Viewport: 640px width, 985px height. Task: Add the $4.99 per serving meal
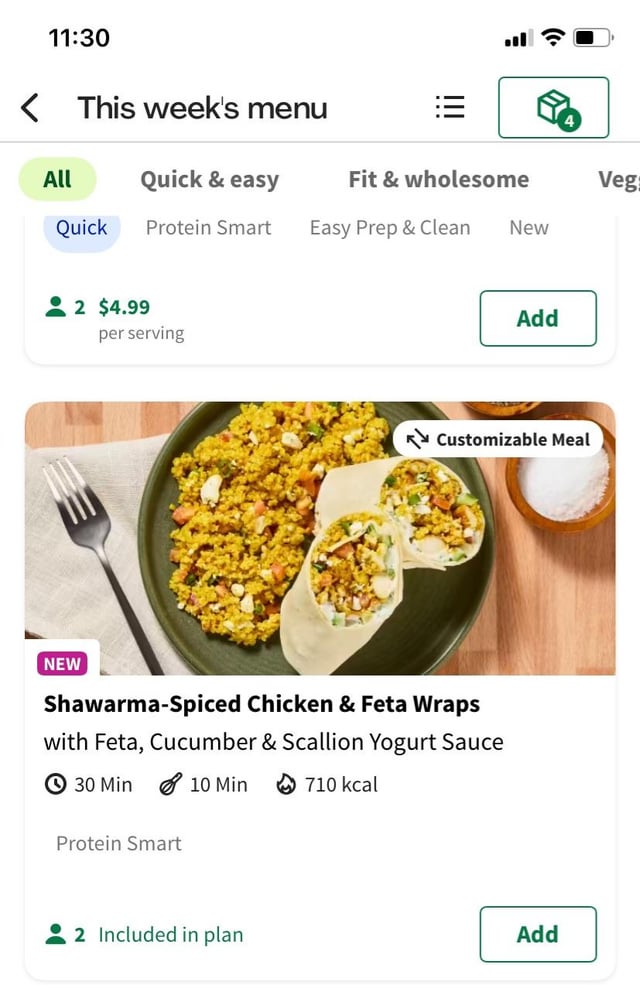537,318
